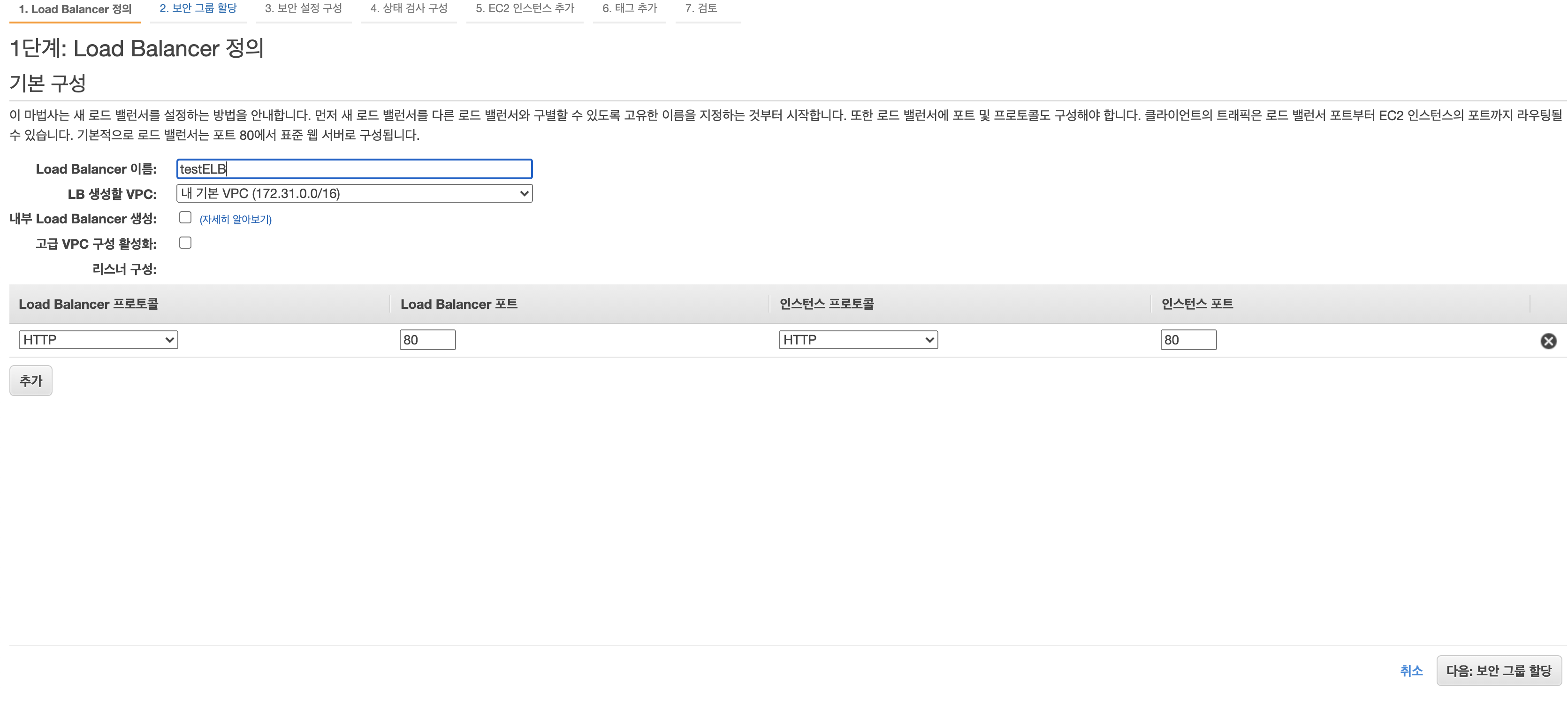1568x703 pixels.
Task: Click 1. Load Balancer 정의 tab
Action: (75, 9)
